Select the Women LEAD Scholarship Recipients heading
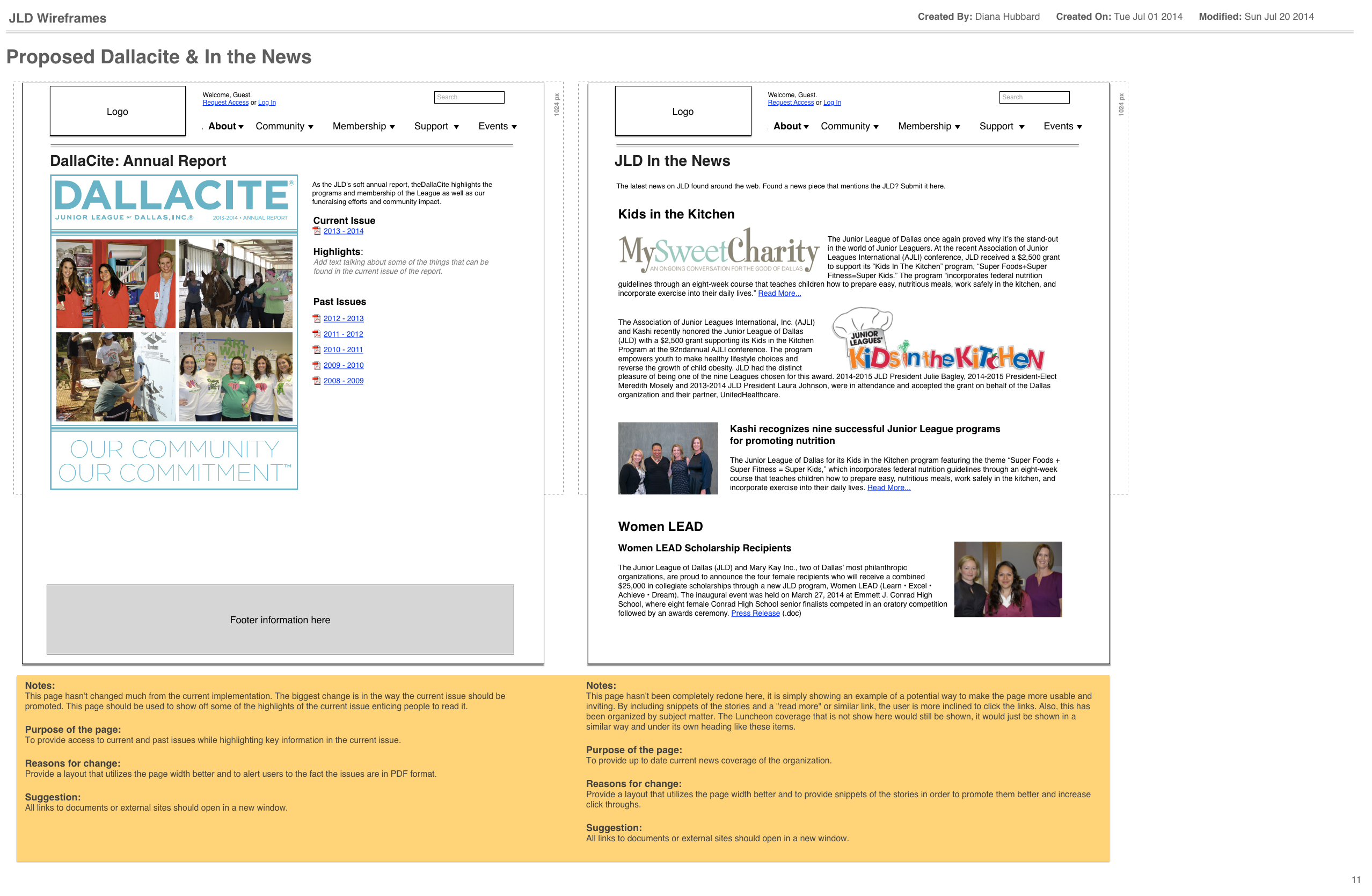Image resolution: width=1372 pixels, height=896 pixels. [x=704, y=548]
